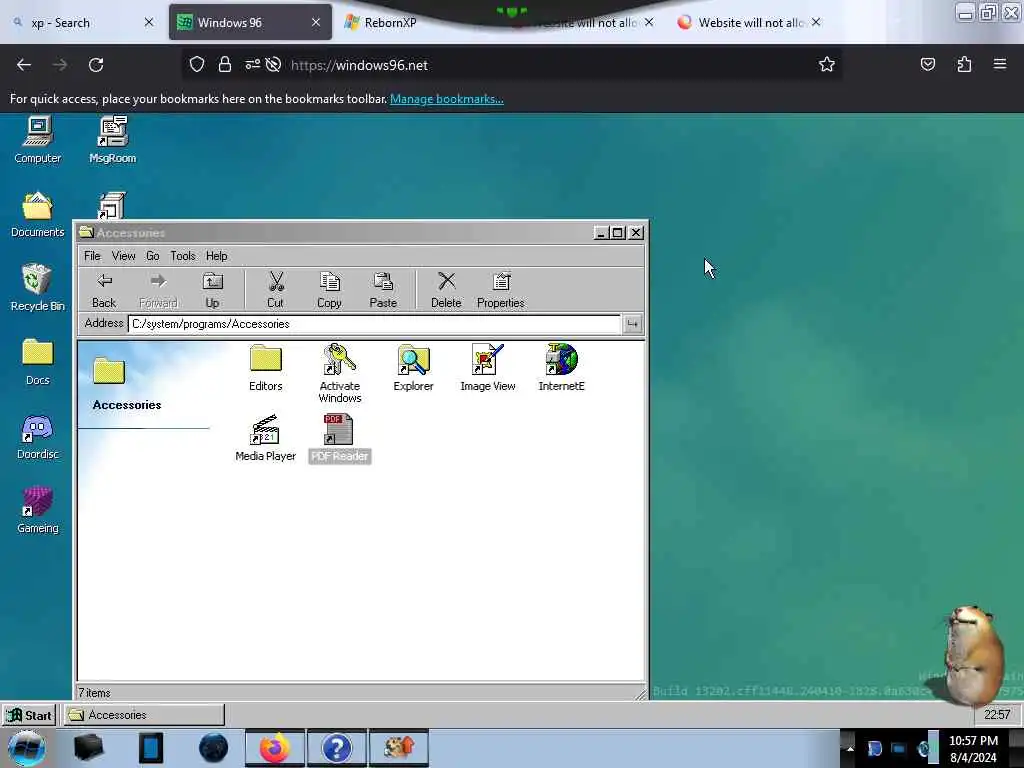Open the Image View shortcut
The height and width of the screenshot is (768, 1024).
pyautogui.click(x=487, y=368)
